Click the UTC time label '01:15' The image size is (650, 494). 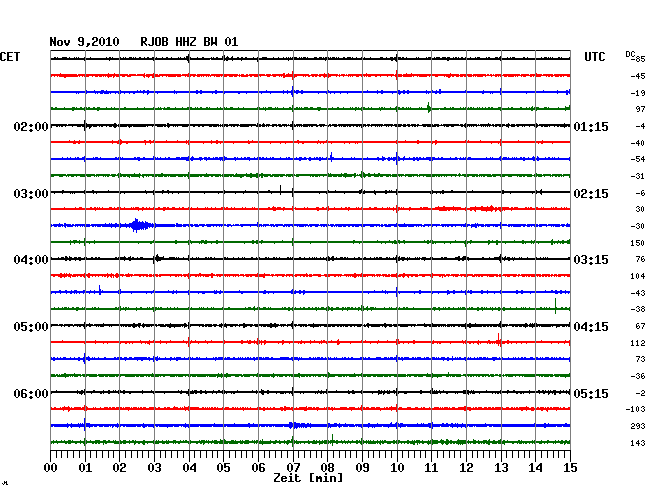[591, 126]
